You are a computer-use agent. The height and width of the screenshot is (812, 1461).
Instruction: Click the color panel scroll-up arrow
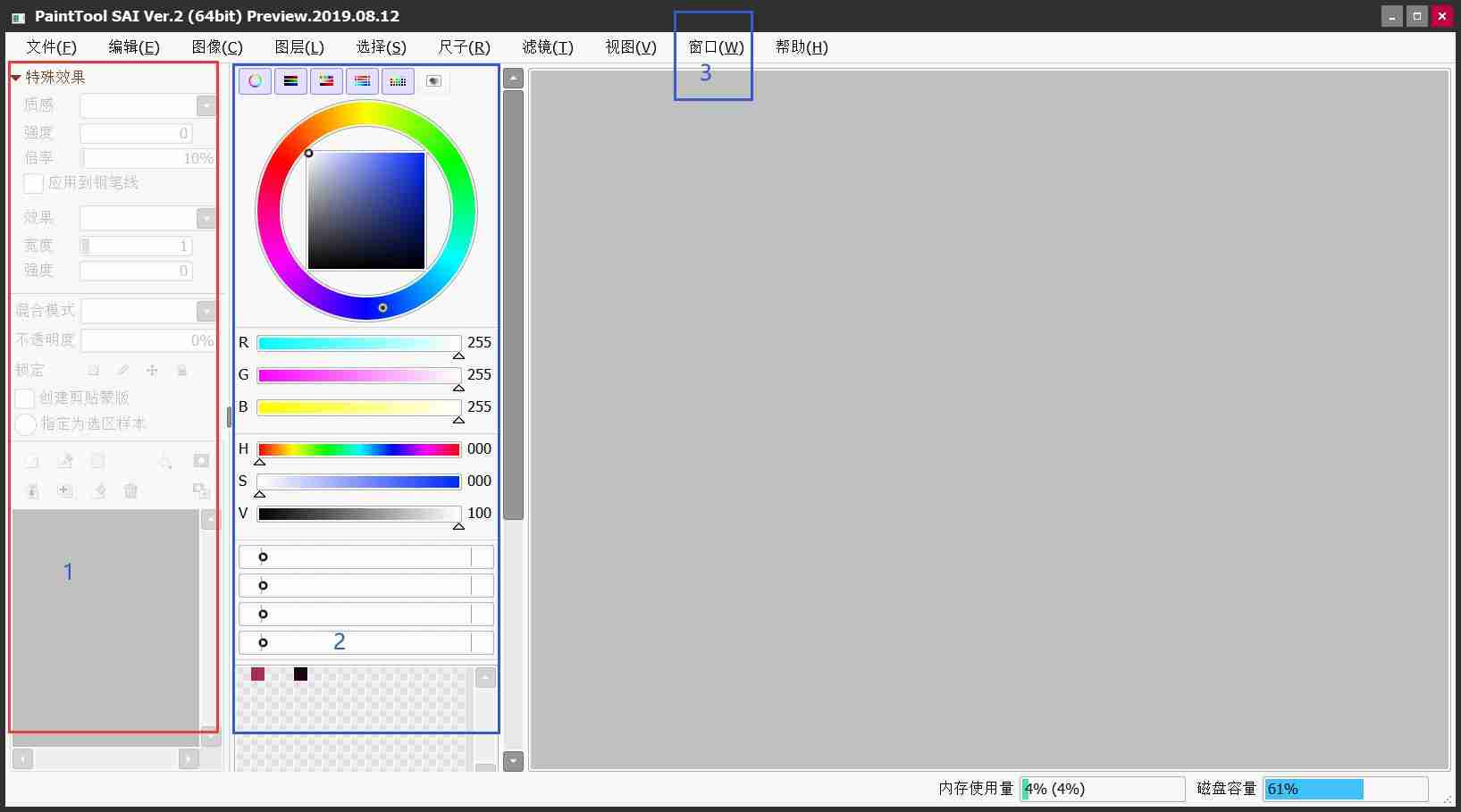(513, 78)
